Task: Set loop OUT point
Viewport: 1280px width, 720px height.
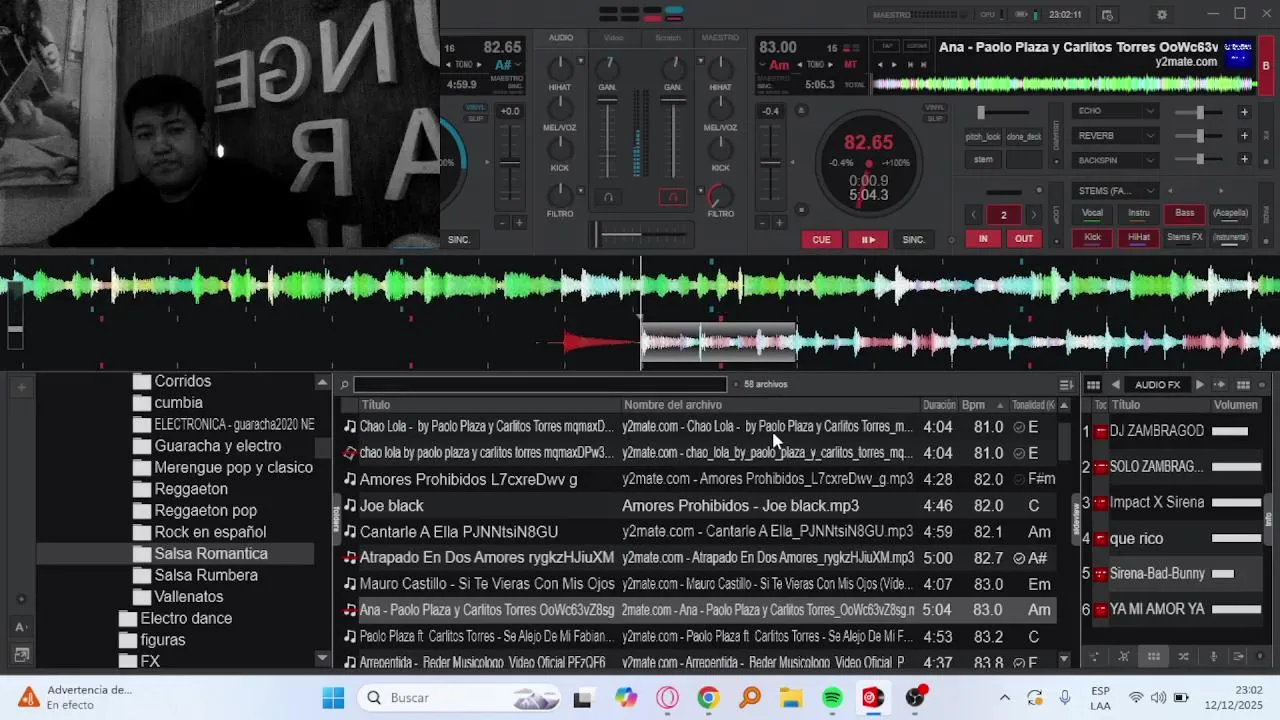Action: pos(1024,239)
